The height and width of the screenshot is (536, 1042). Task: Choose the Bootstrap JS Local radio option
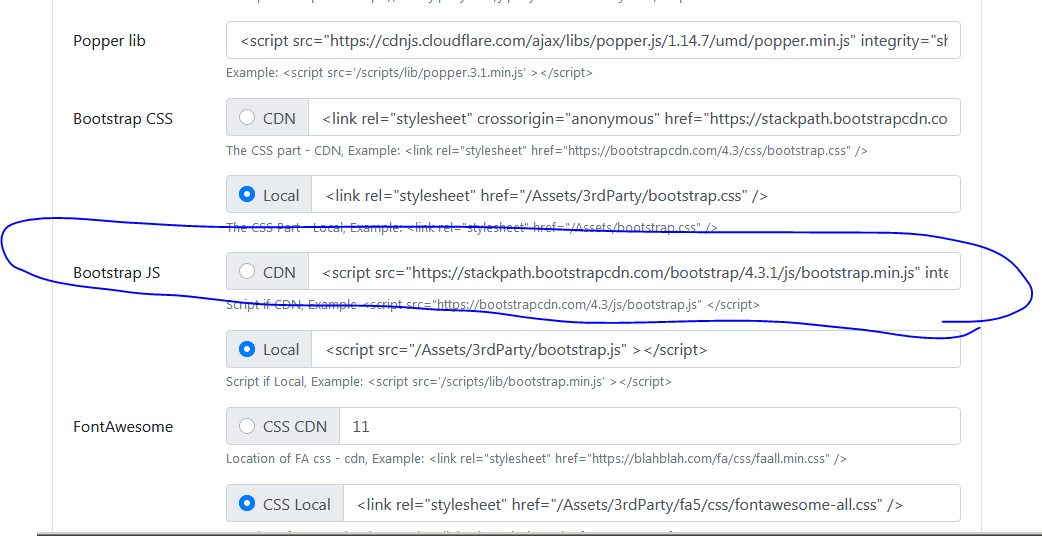tap(247, 349)
